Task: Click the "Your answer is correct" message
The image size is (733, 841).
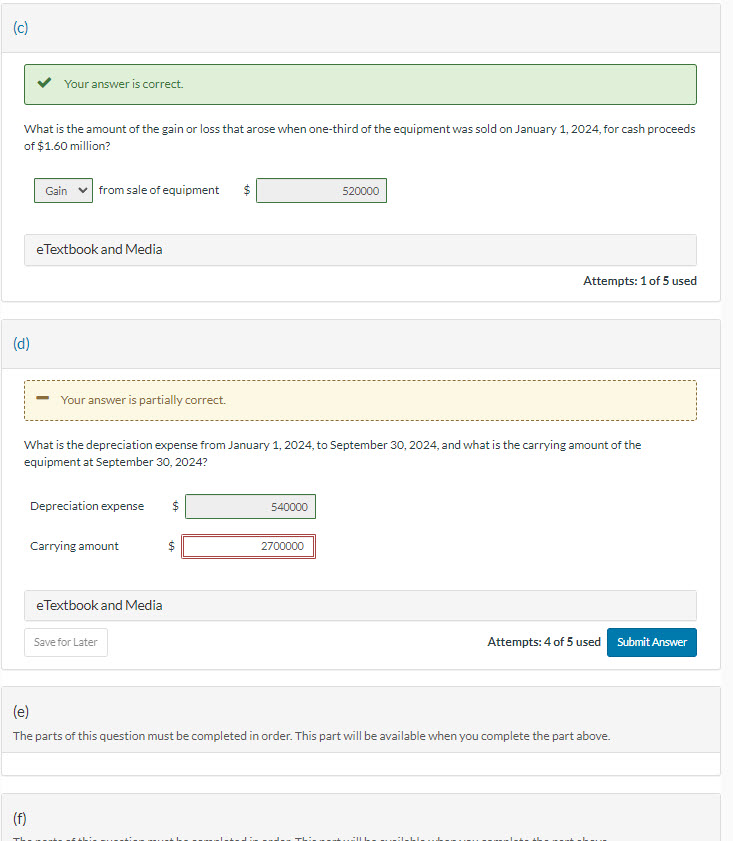Action: tap(124, 84)
